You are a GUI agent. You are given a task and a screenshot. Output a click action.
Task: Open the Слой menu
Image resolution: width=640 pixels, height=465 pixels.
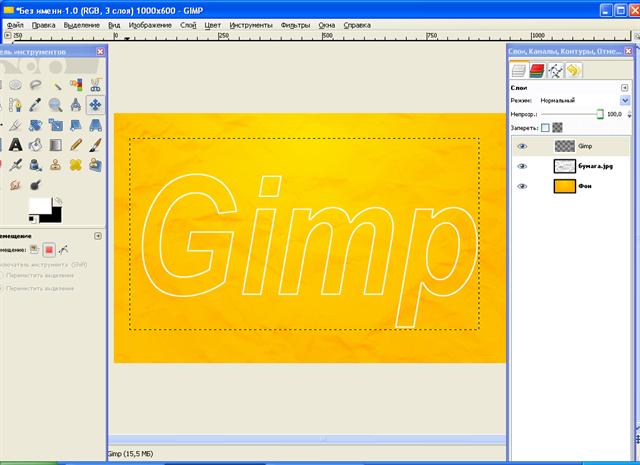pos(188,25)
